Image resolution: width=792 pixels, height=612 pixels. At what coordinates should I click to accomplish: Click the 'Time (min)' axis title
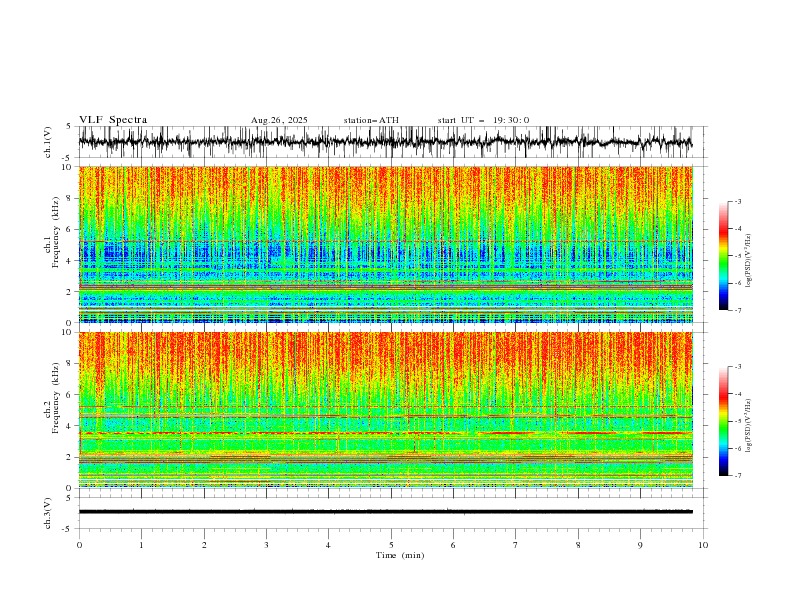pos(400,555)
